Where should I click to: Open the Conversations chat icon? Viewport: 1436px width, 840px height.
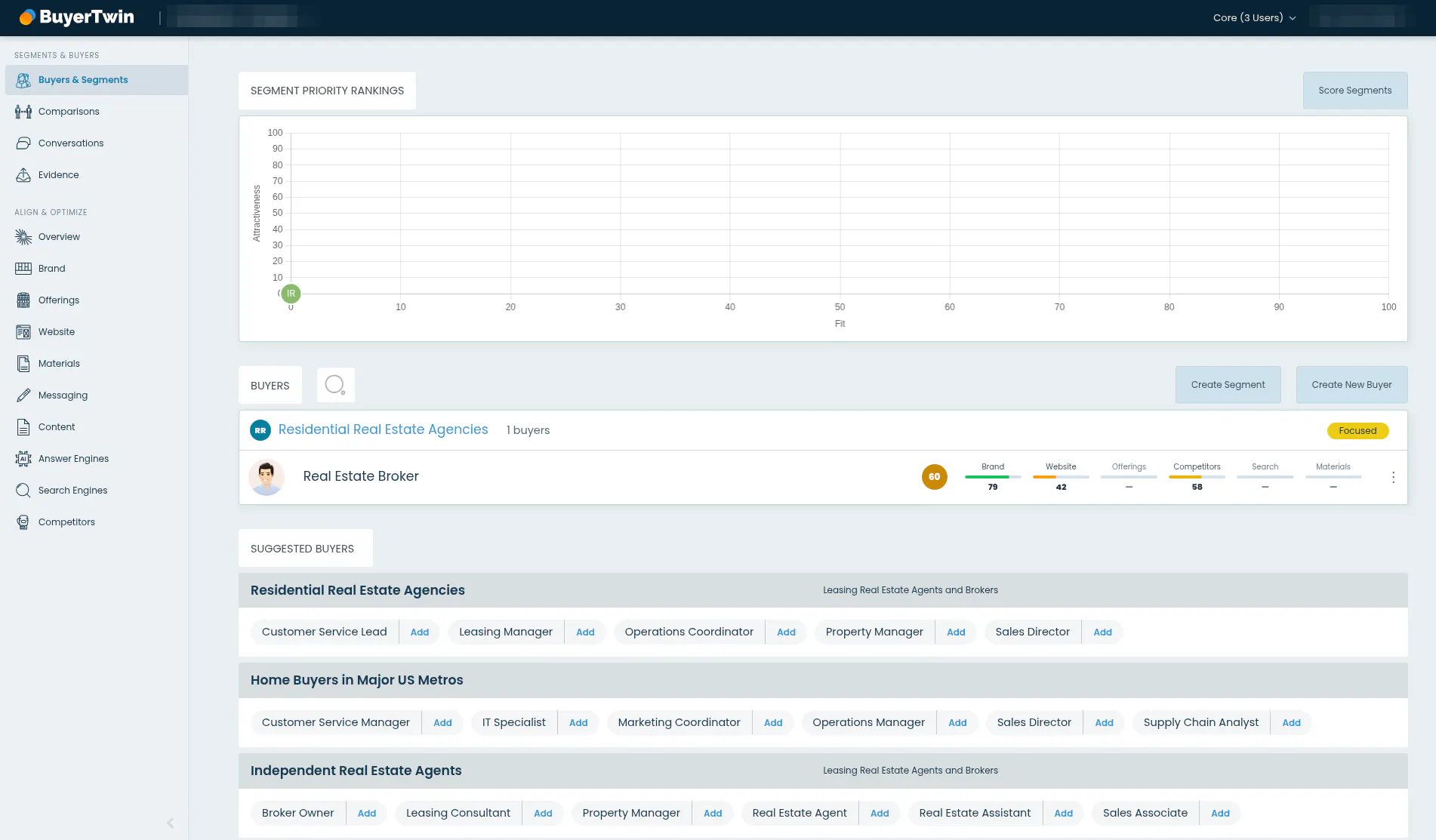pos(23,143)
